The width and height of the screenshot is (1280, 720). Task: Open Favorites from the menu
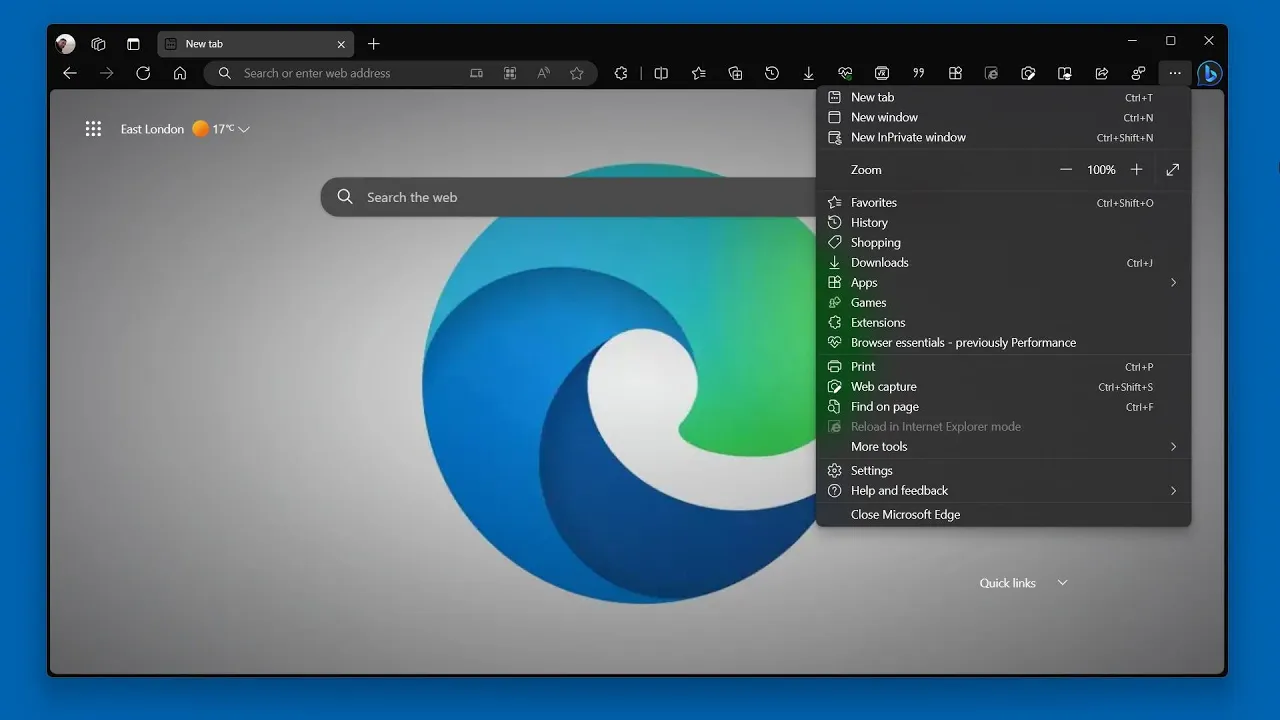click(x=1003, y=202)
